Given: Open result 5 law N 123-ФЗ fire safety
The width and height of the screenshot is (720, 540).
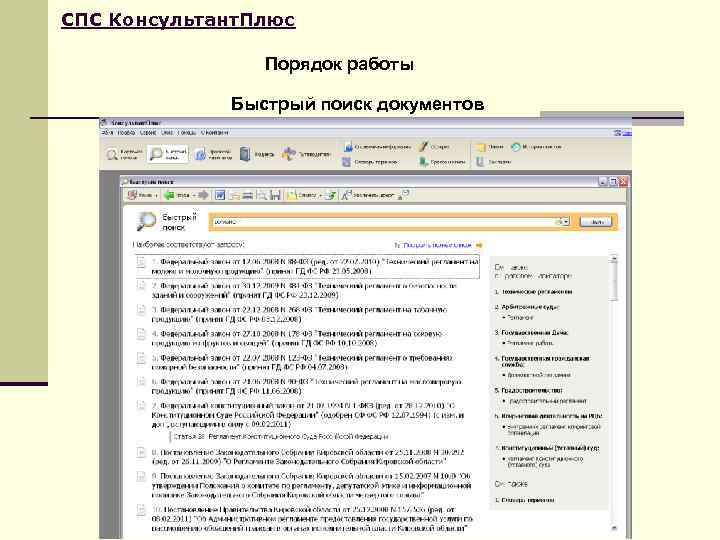Looking at the screenshot, I should pyautogui.click(x=302, y=362).
